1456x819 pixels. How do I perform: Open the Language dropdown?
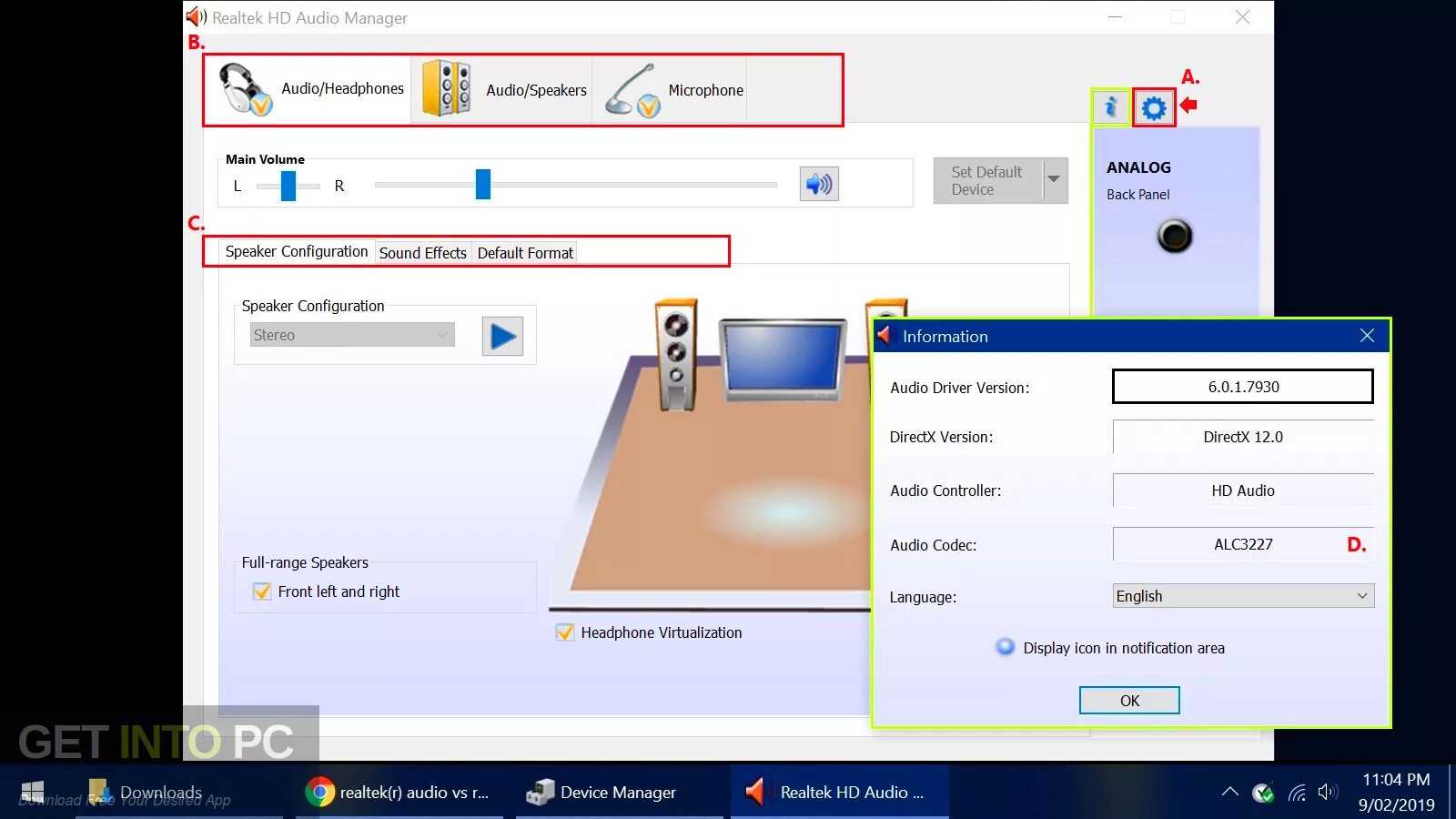point(1243,596)
